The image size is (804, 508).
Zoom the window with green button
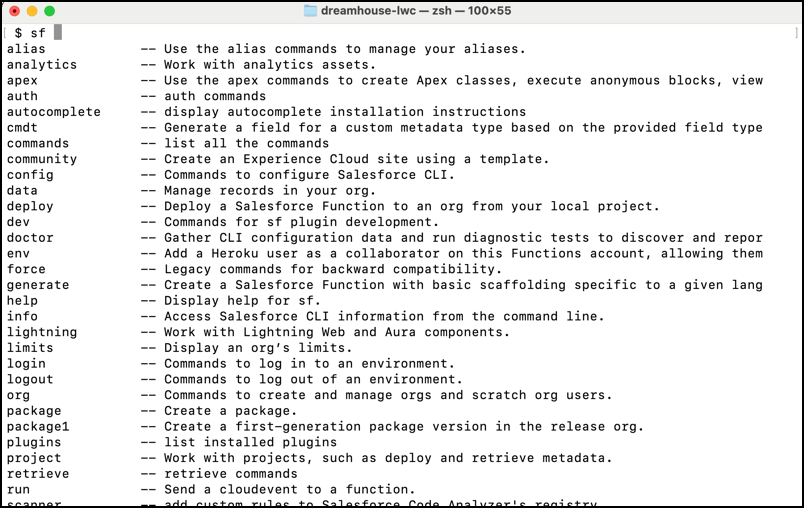[52, 11]
